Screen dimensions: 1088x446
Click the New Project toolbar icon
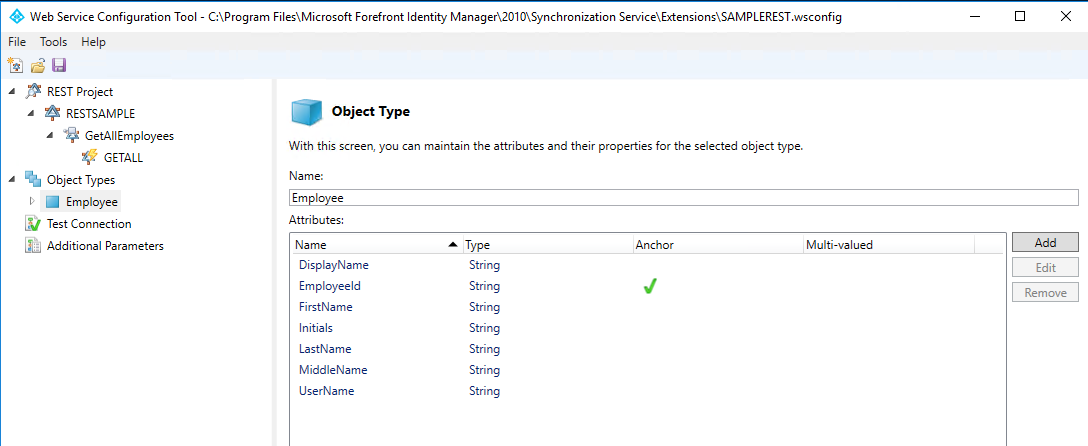point(15,66)
